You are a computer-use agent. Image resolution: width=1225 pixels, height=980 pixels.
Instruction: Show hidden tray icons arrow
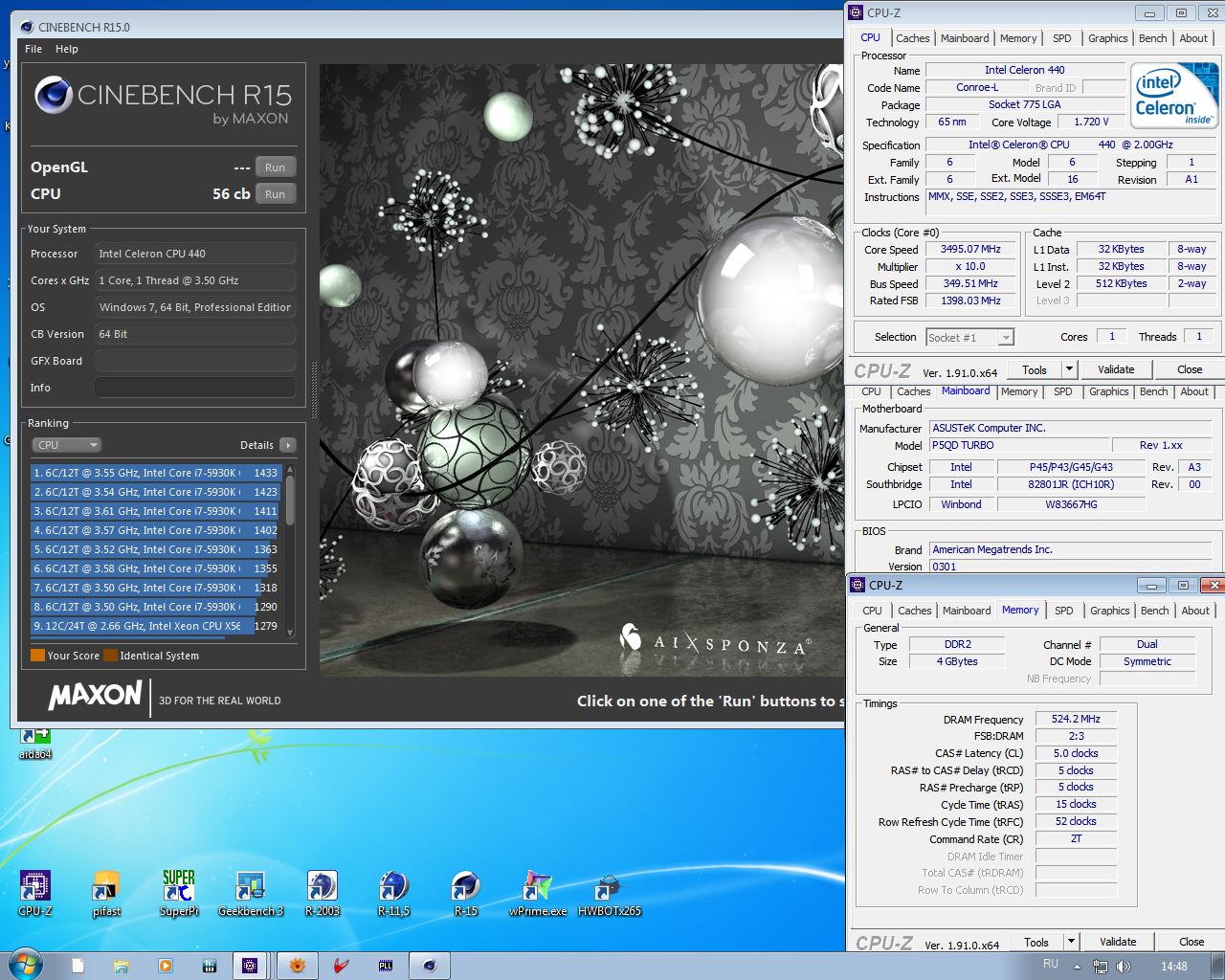click(1078, 967)
